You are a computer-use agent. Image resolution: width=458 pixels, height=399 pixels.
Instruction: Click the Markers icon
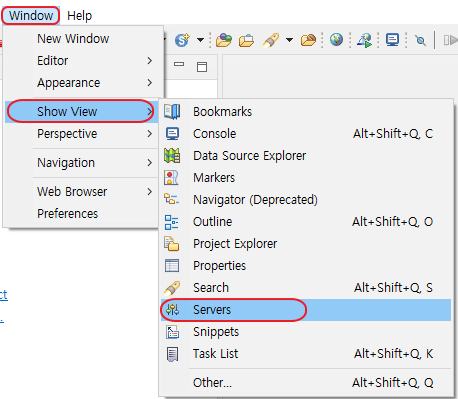[171, 178]
